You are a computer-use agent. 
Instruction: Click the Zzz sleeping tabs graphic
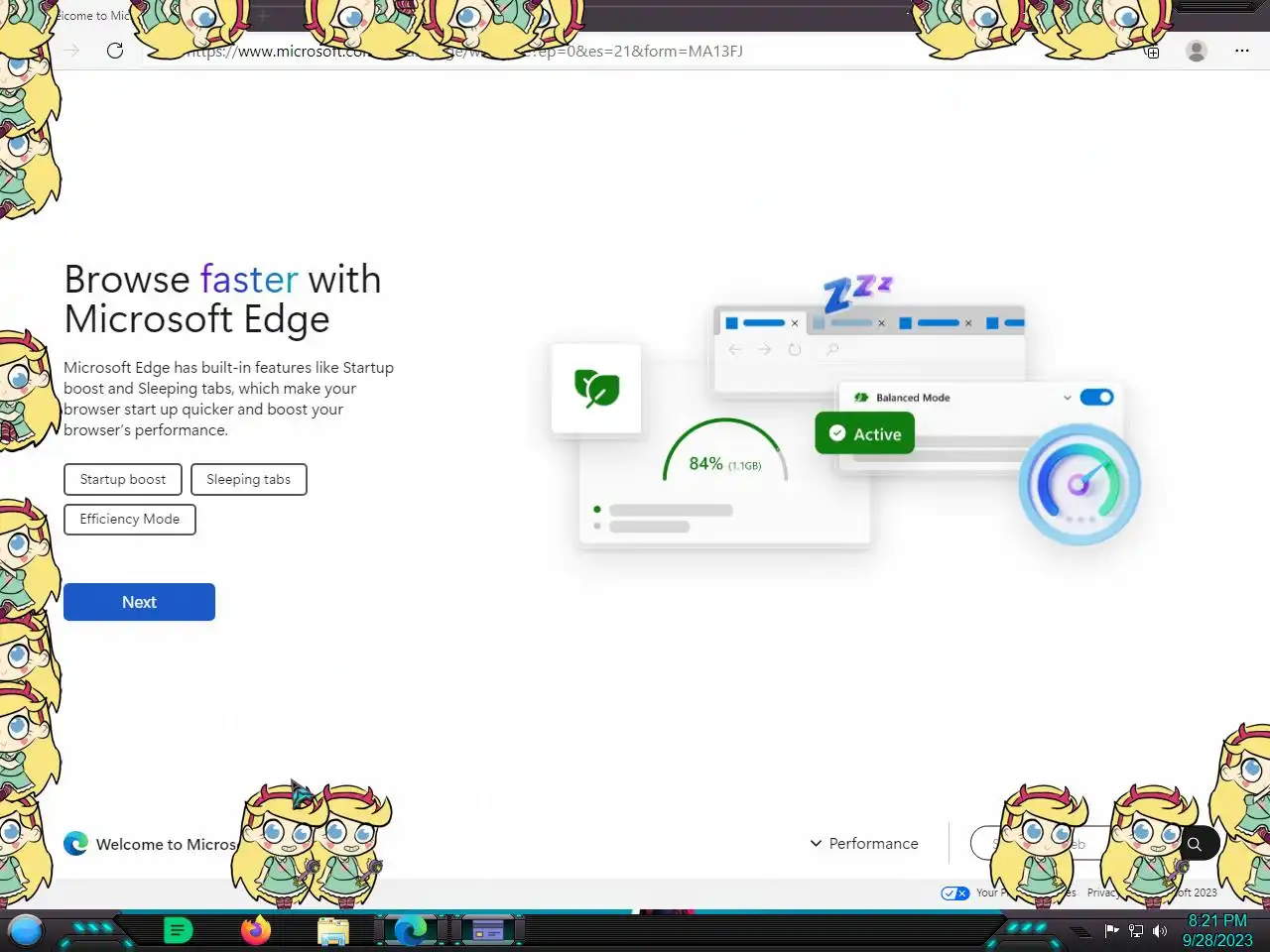pos(858,293)
